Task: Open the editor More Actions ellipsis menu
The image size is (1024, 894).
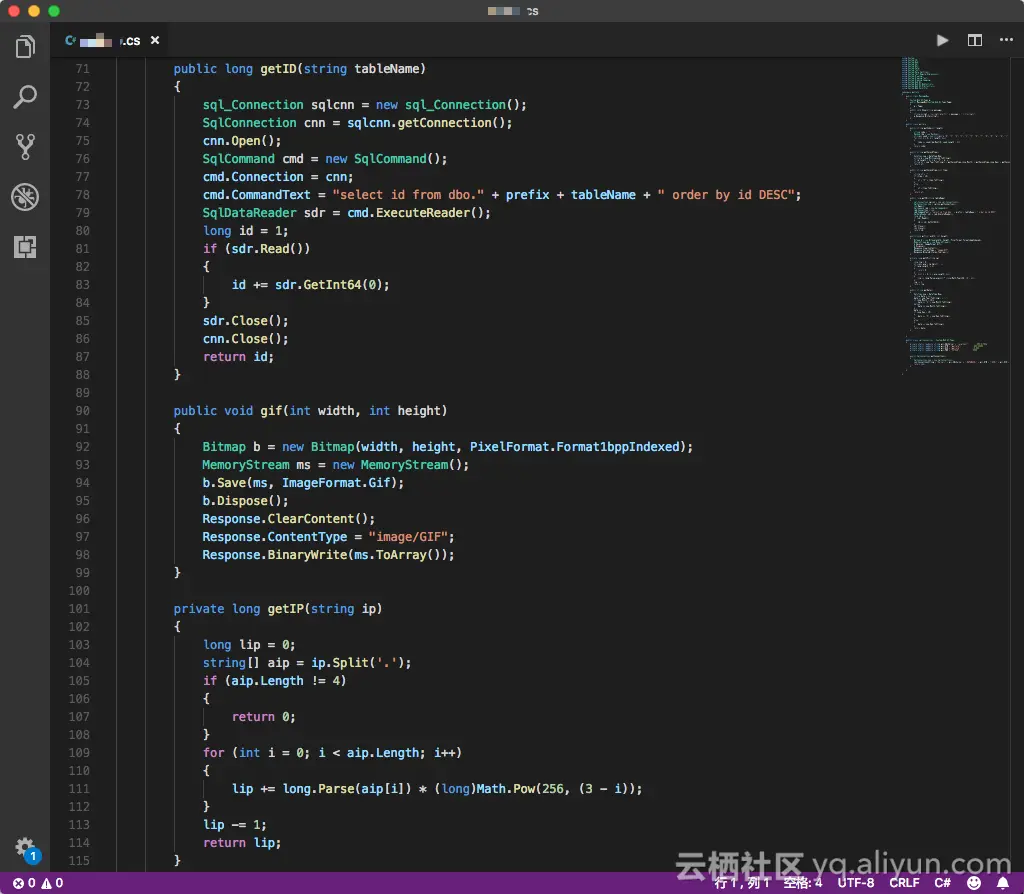Action: pos(1005,40)
